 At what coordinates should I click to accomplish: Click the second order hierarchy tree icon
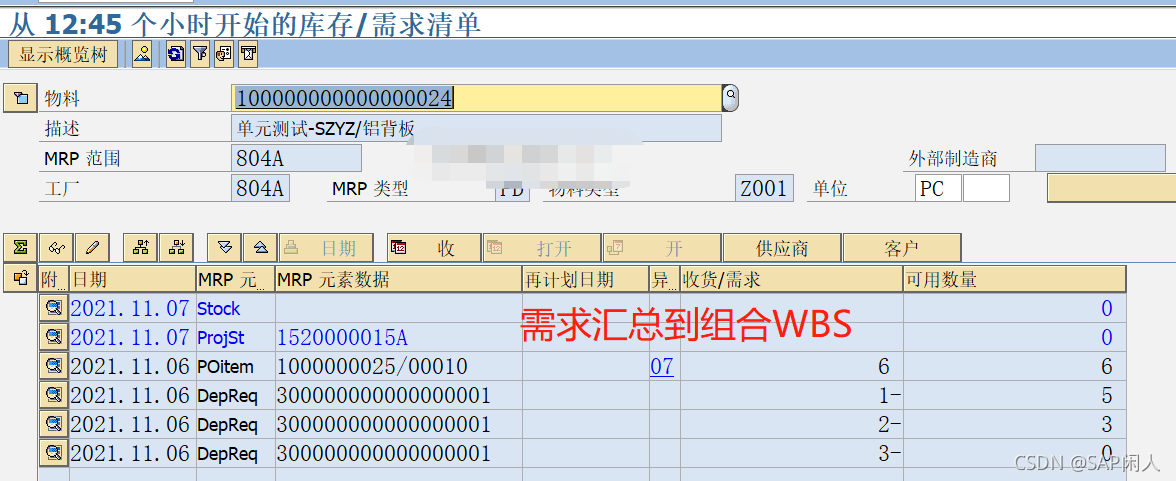(x=177, y=248)
